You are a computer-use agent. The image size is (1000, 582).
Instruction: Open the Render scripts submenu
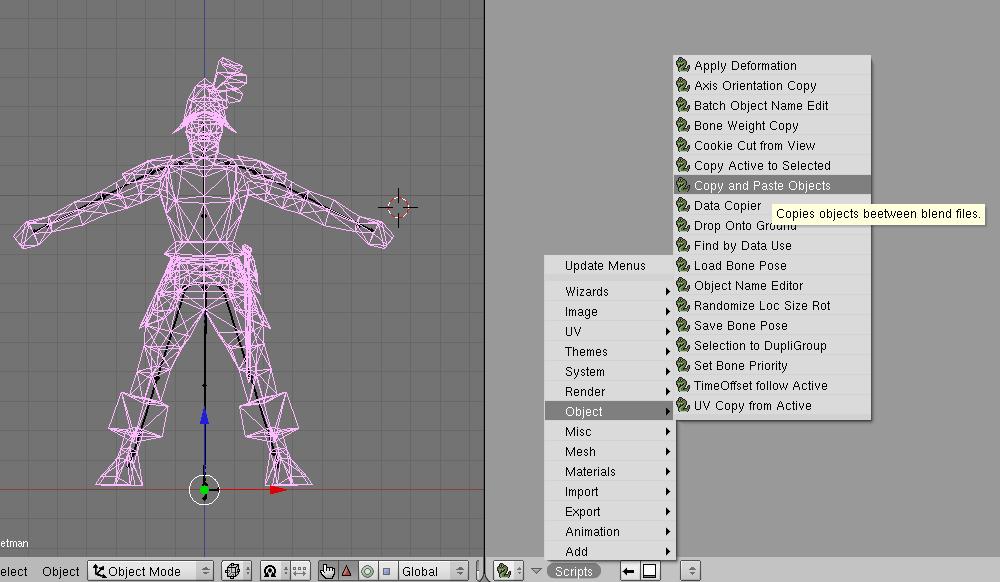click(609, 391)
